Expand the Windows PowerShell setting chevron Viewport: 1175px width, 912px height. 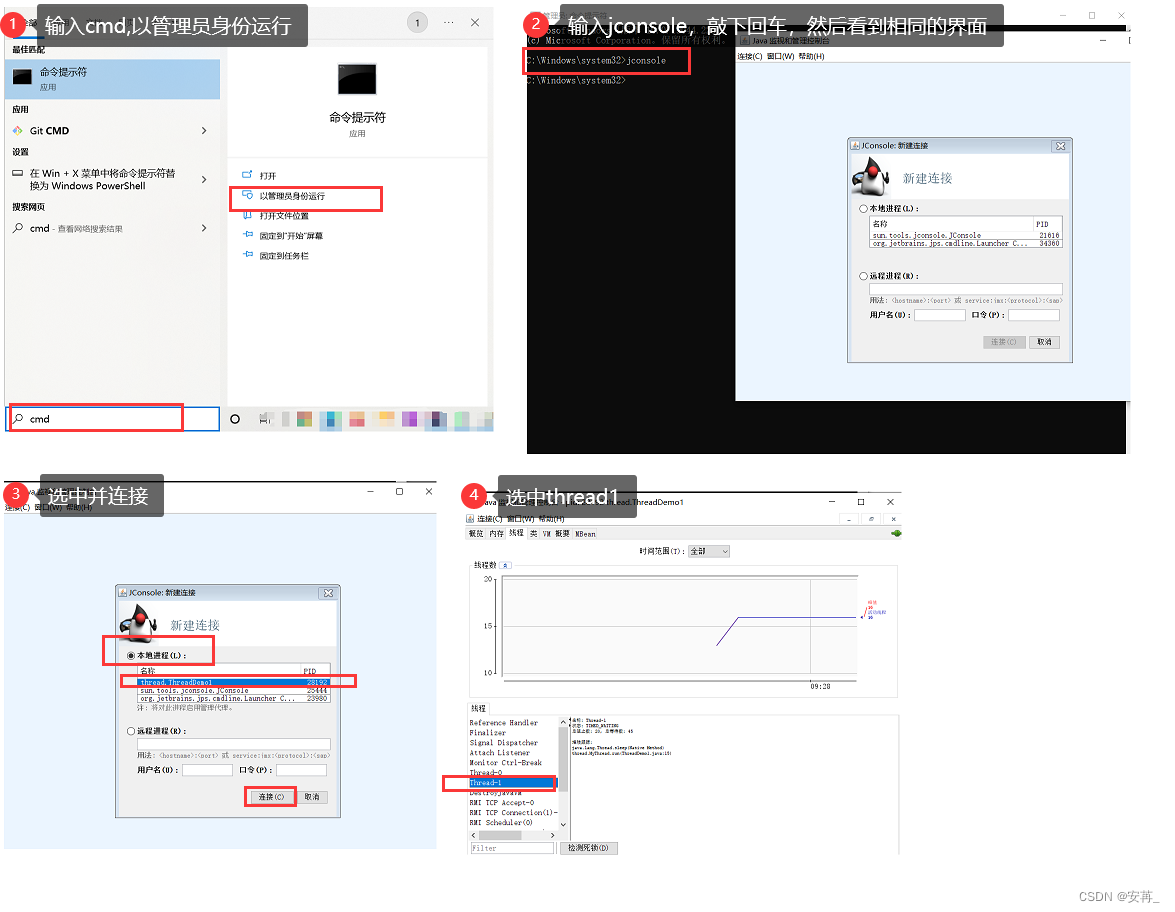pyautogui.click(x=204, y=179)
